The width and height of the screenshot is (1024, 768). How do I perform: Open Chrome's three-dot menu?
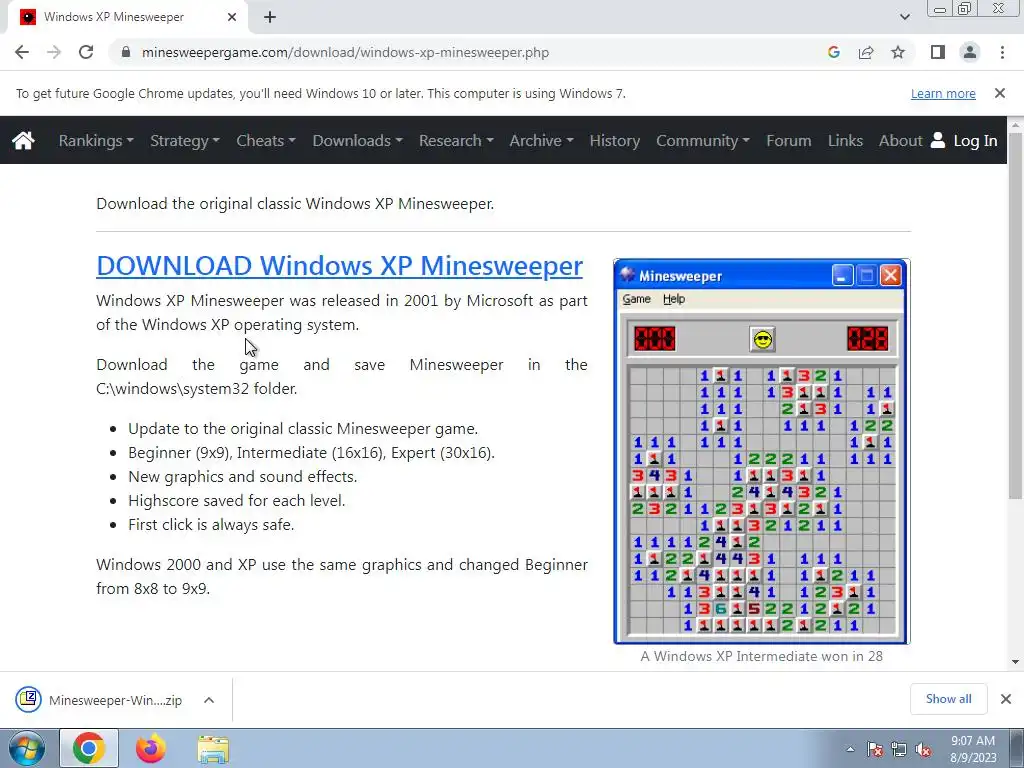(1002, 52)
